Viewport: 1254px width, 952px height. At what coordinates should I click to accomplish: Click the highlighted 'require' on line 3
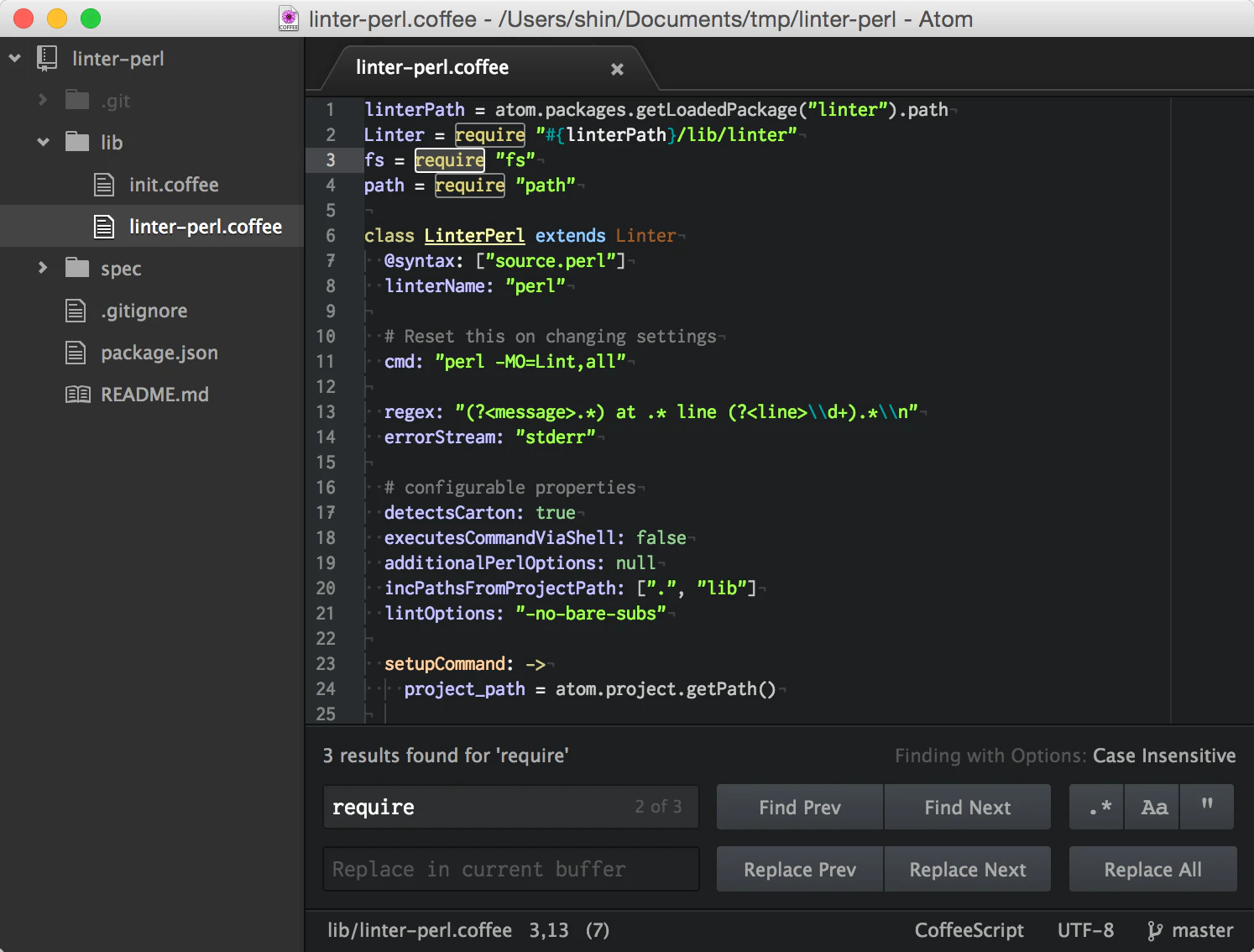(x=450, y=160)
